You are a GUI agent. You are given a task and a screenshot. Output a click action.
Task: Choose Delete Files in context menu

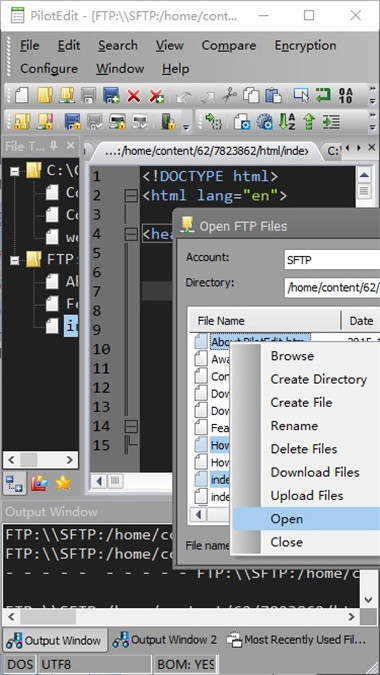tap(306, 449)
